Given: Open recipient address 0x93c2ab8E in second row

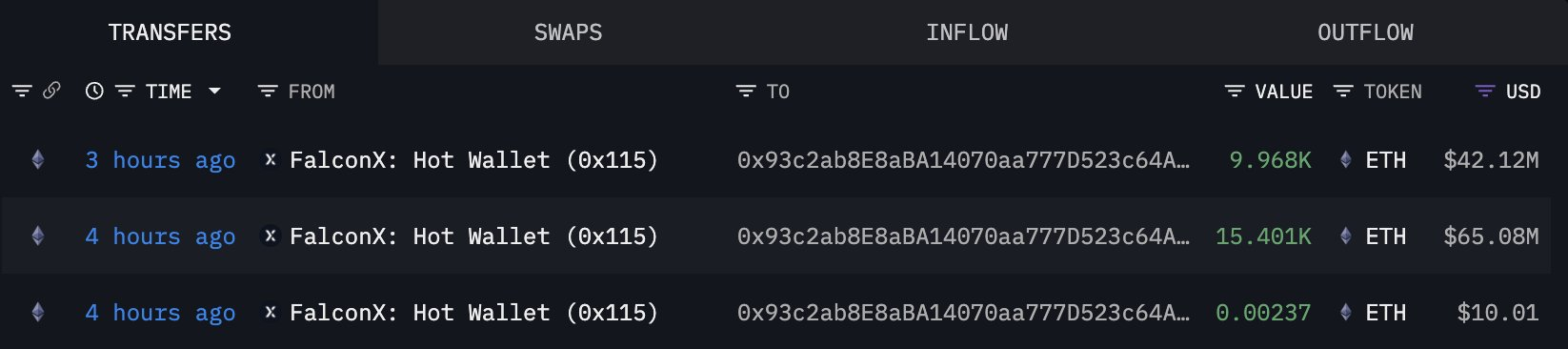Looking at the screenshot, I should pos(963,236).
